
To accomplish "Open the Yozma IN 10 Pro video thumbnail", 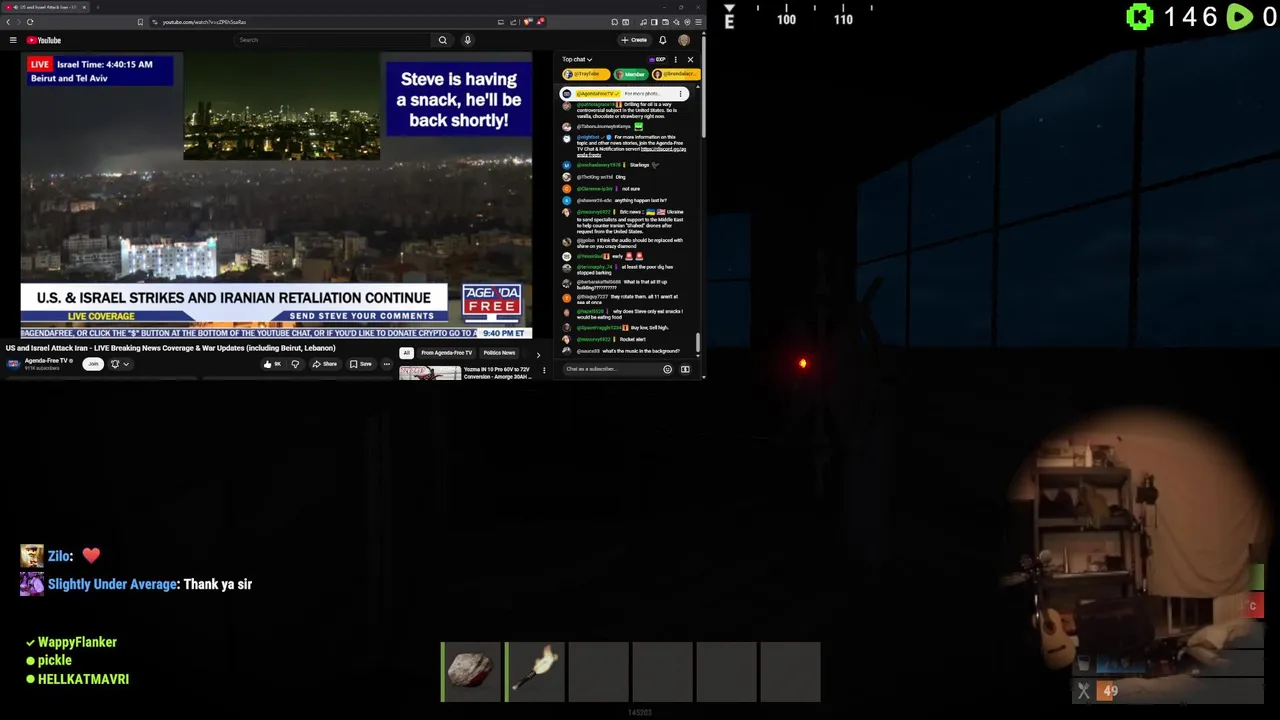I will click(x=430, y=373).
